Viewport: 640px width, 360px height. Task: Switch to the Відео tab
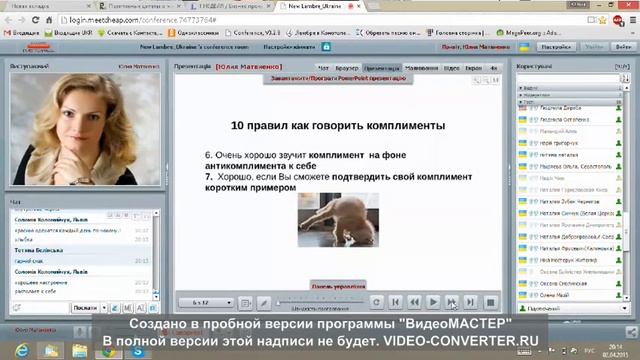pyautogui.click(x=451, y=68)
